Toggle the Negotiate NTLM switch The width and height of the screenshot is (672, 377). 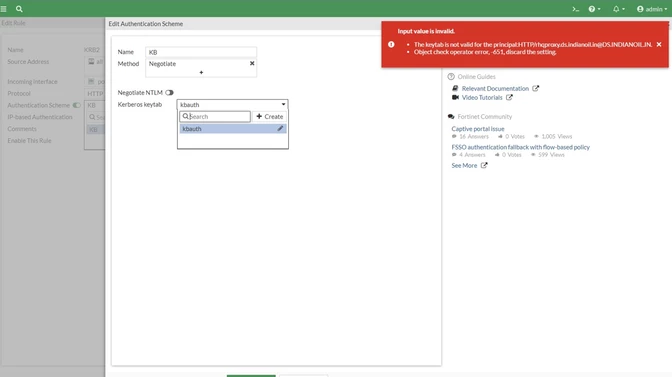coord(170,93)
